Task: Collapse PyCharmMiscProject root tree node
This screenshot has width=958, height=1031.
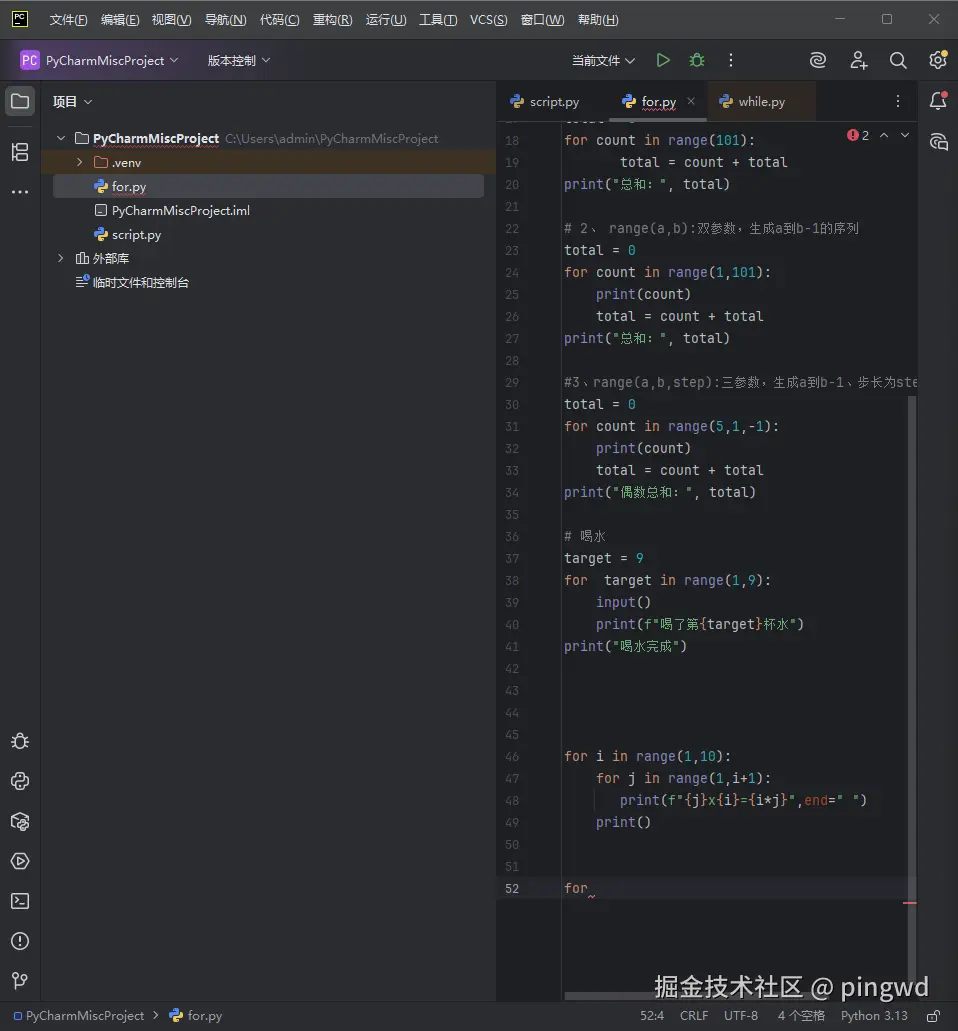Action: pyautogui.click(x=61, y=138)
